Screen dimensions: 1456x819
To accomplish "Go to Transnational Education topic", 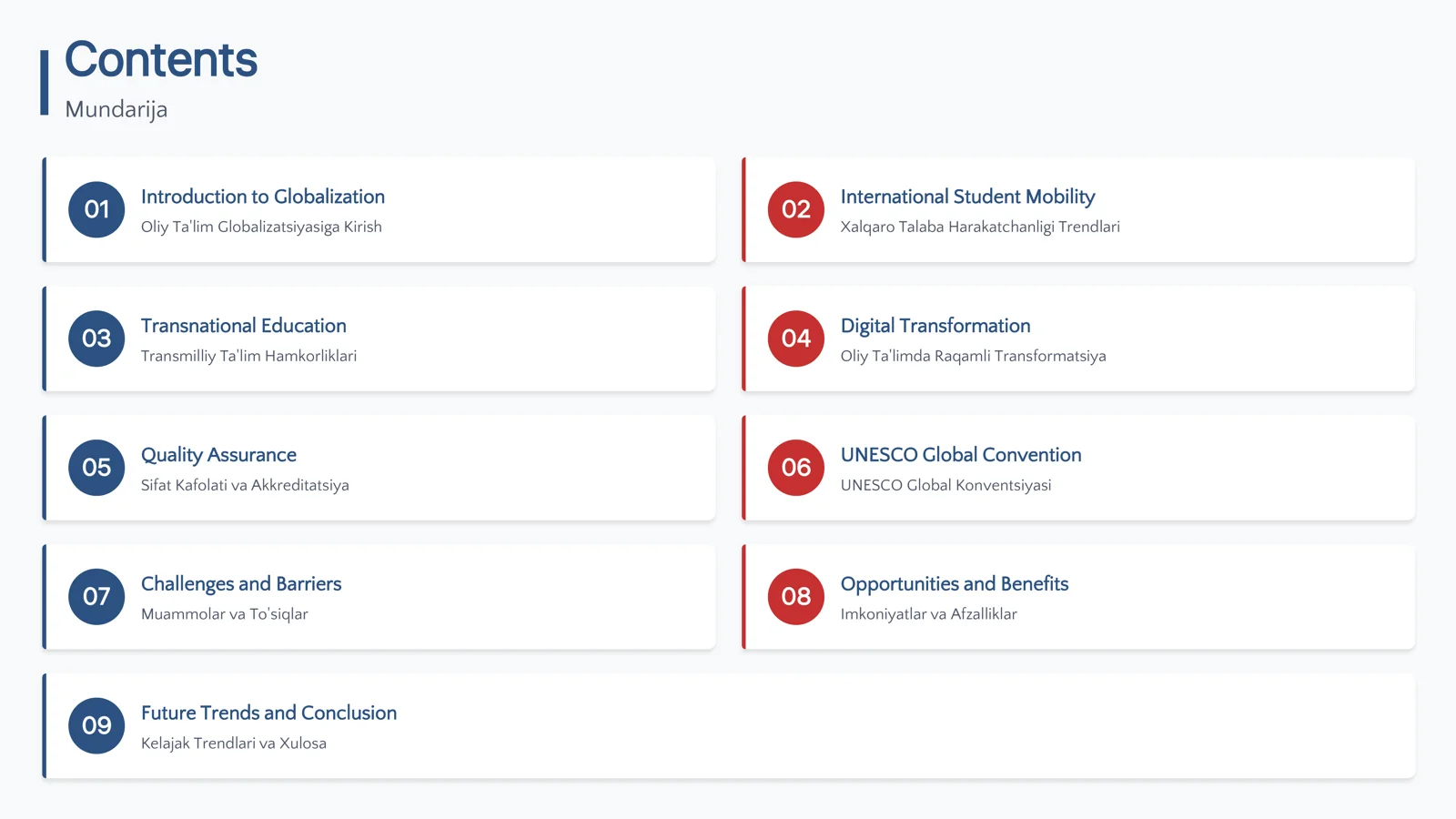I will 244,326.
